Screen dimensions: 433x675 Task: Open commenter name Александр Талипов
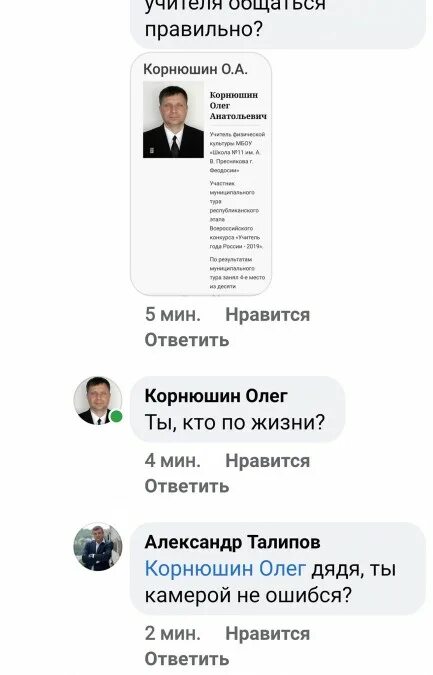tap(232, 542)
